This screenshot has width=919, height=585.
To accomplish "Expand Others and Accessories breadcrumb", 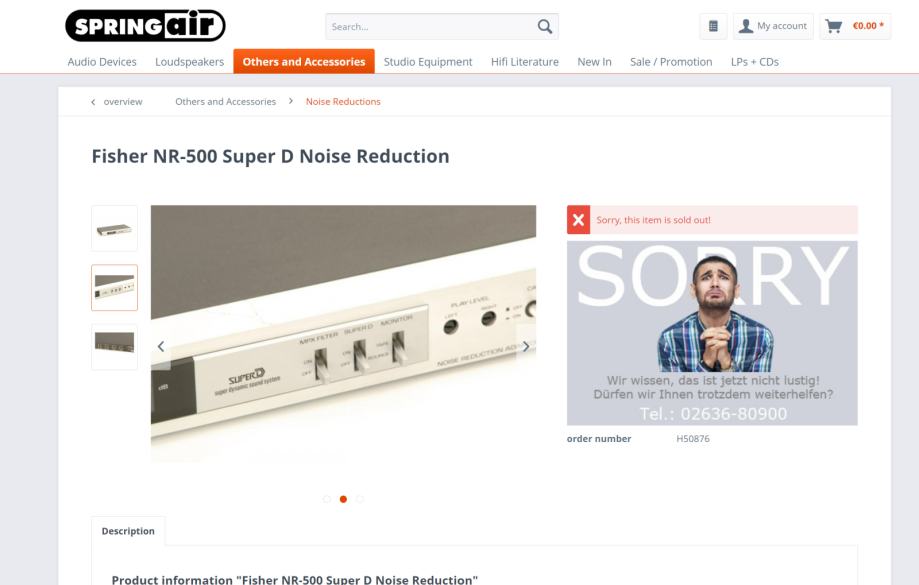I will [x=226, y=101].
